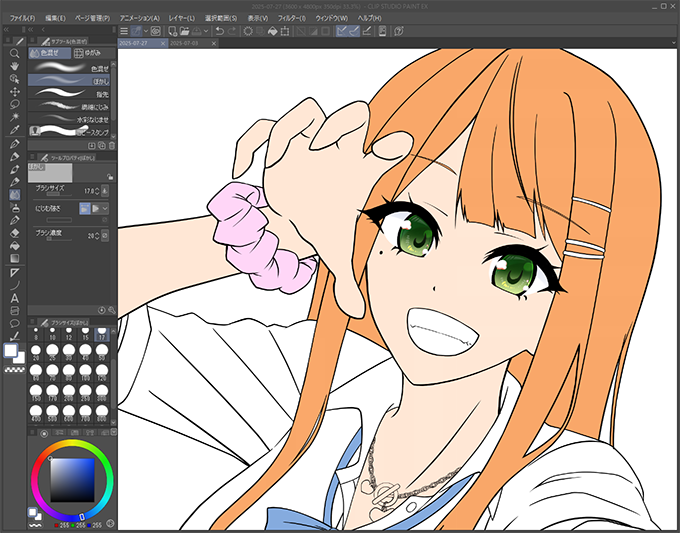Open blend strength mode dropdown arrow
680x533 pixels.
click(105, 209)
